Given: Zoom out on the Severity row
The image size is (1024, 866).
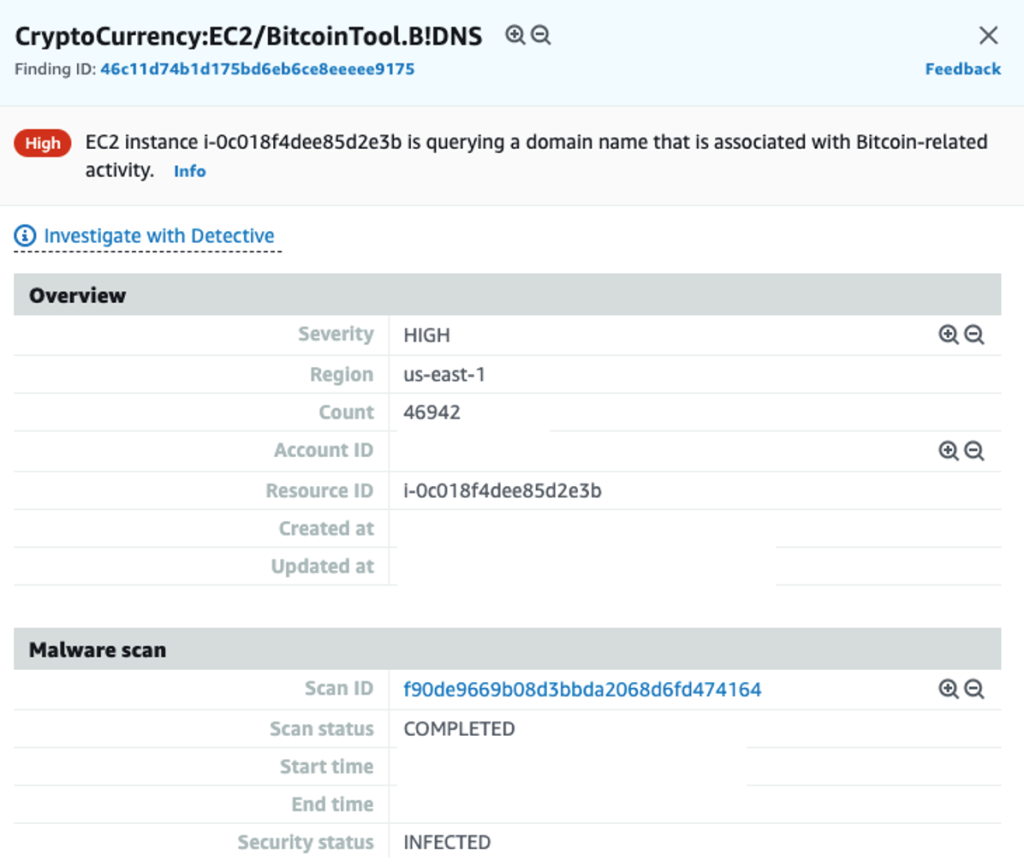Looking at the screenshot, I should pos(974,335).
